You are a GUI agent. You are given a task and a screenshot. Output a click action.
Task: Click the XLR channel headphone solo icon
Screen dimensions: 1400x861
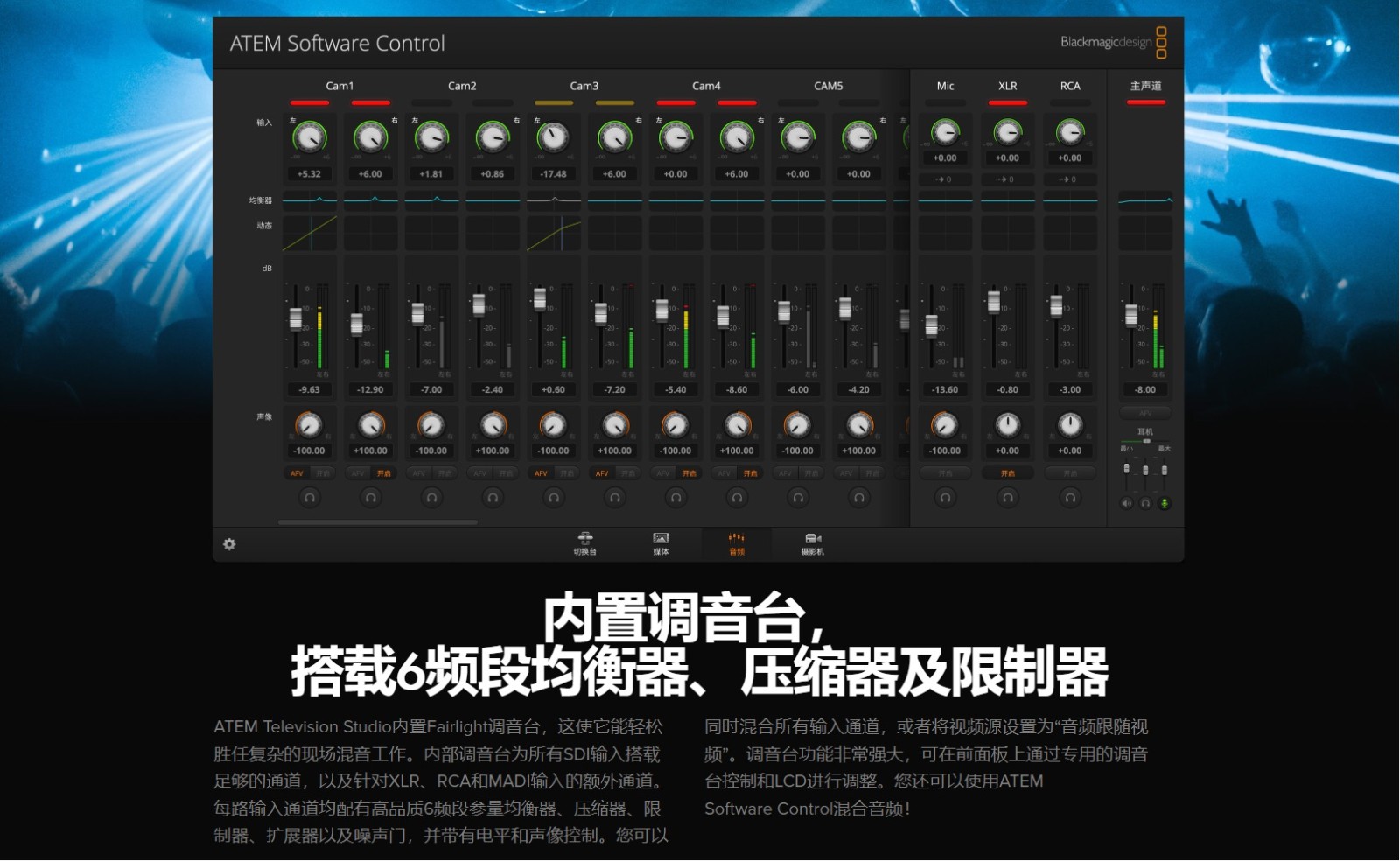pyautogui.click(x=1008, y=498)
